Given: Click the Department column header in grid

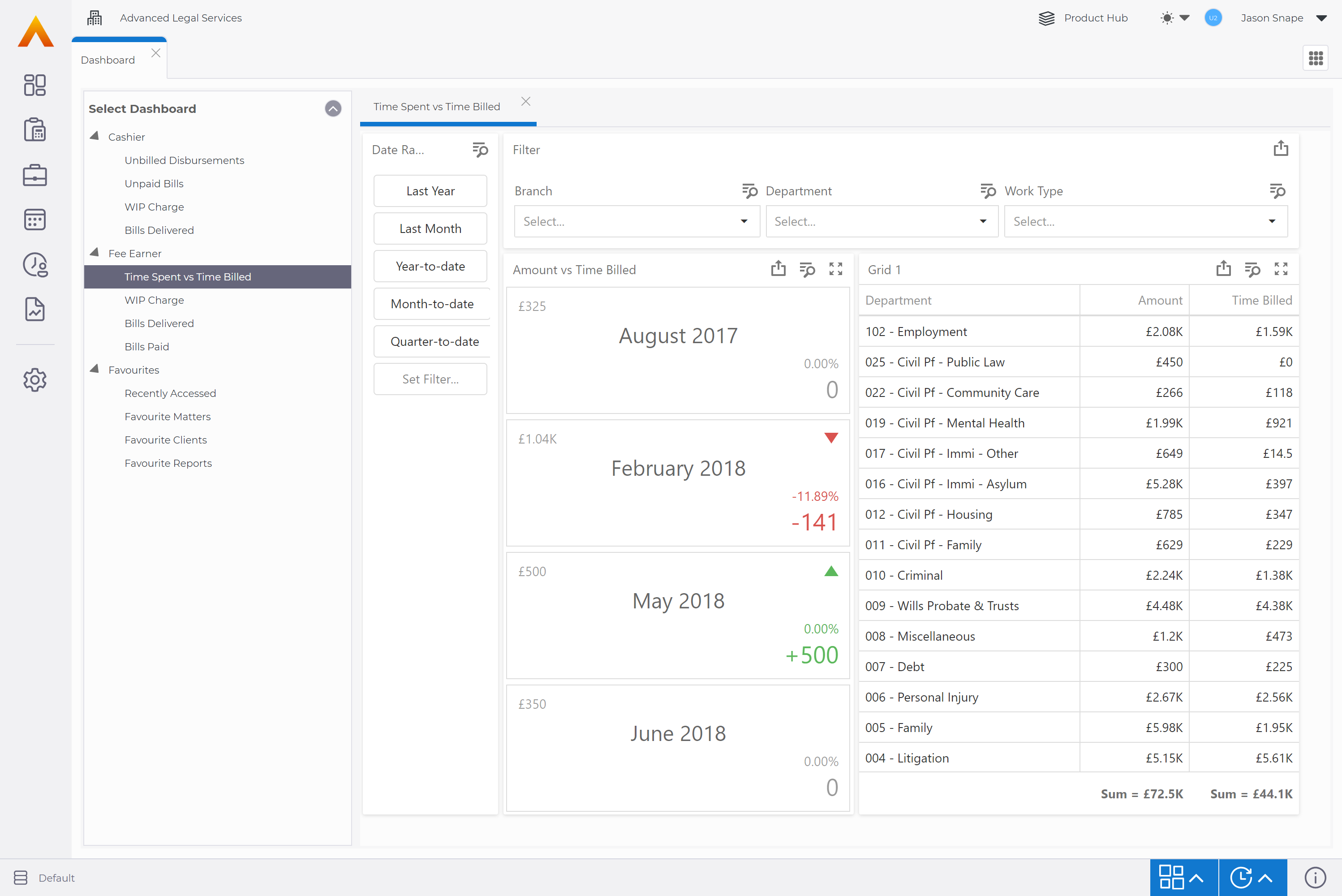Looking at the screenshot, I should click(898, 301).
